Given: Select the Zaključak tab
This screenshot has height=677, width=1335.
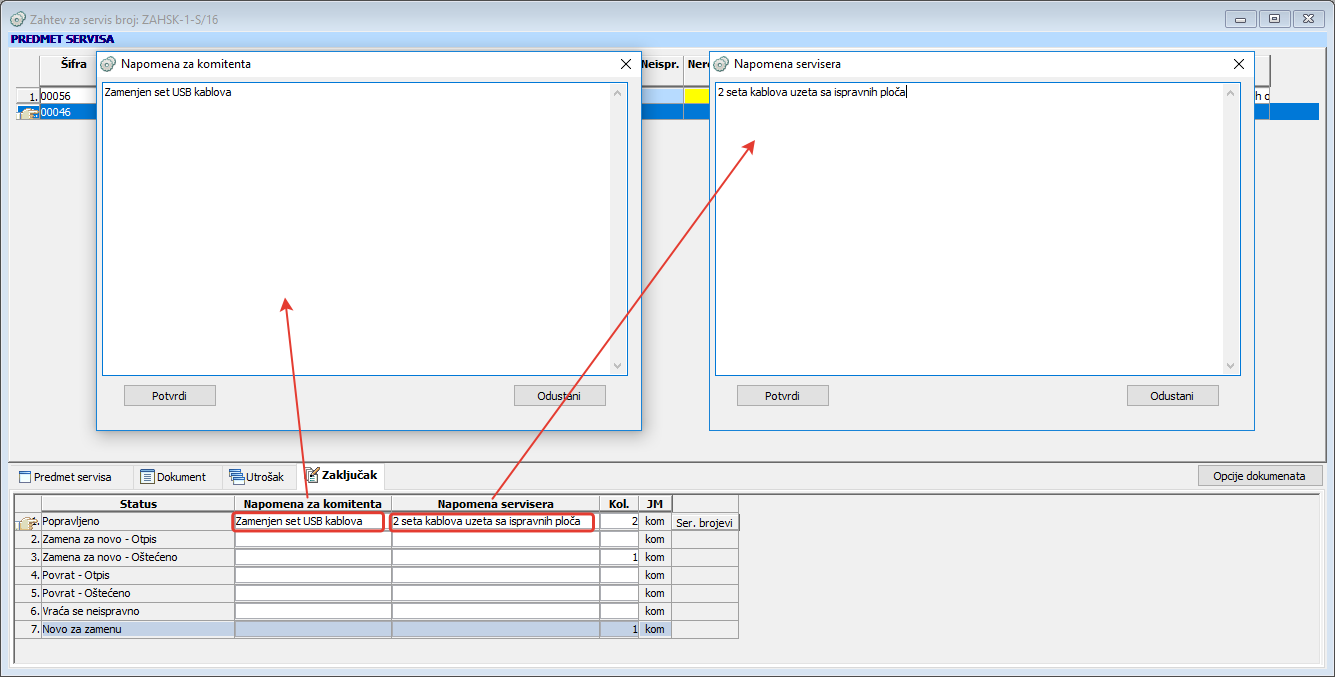Looking at the screenshot, I should coord(341,476).
